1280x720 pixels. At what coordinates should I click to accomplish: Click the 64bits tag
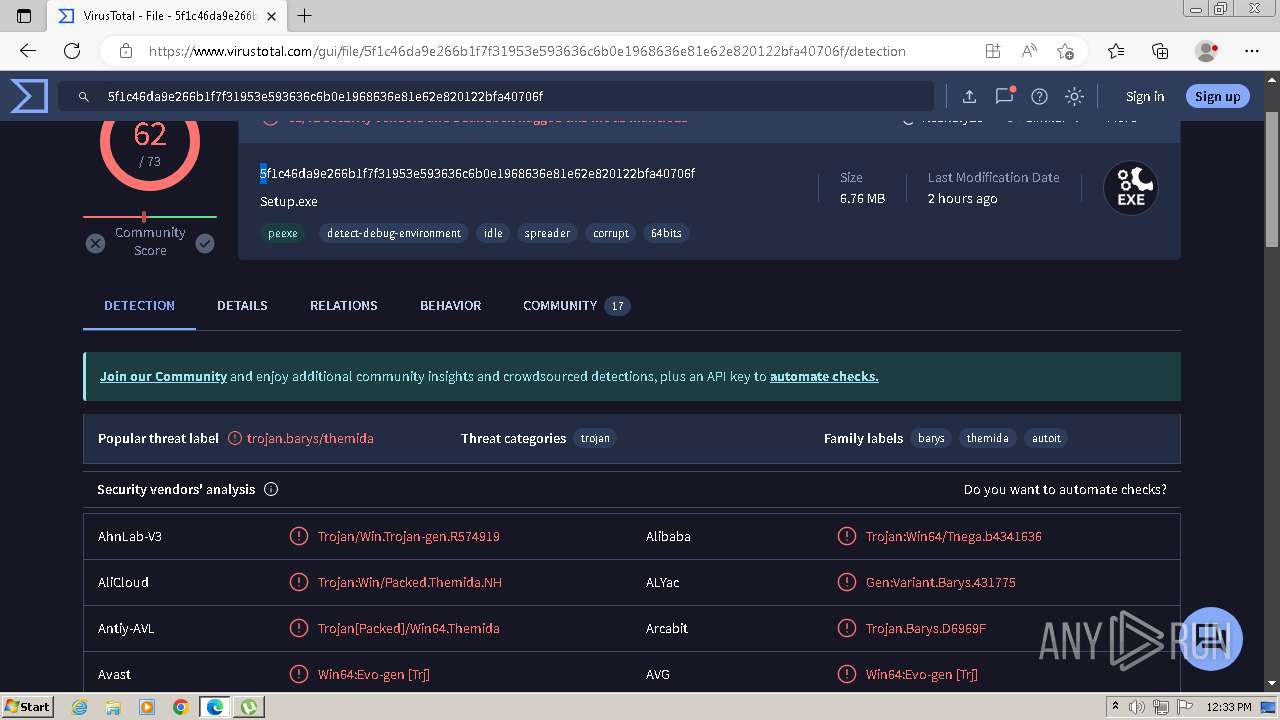(666, 233)
